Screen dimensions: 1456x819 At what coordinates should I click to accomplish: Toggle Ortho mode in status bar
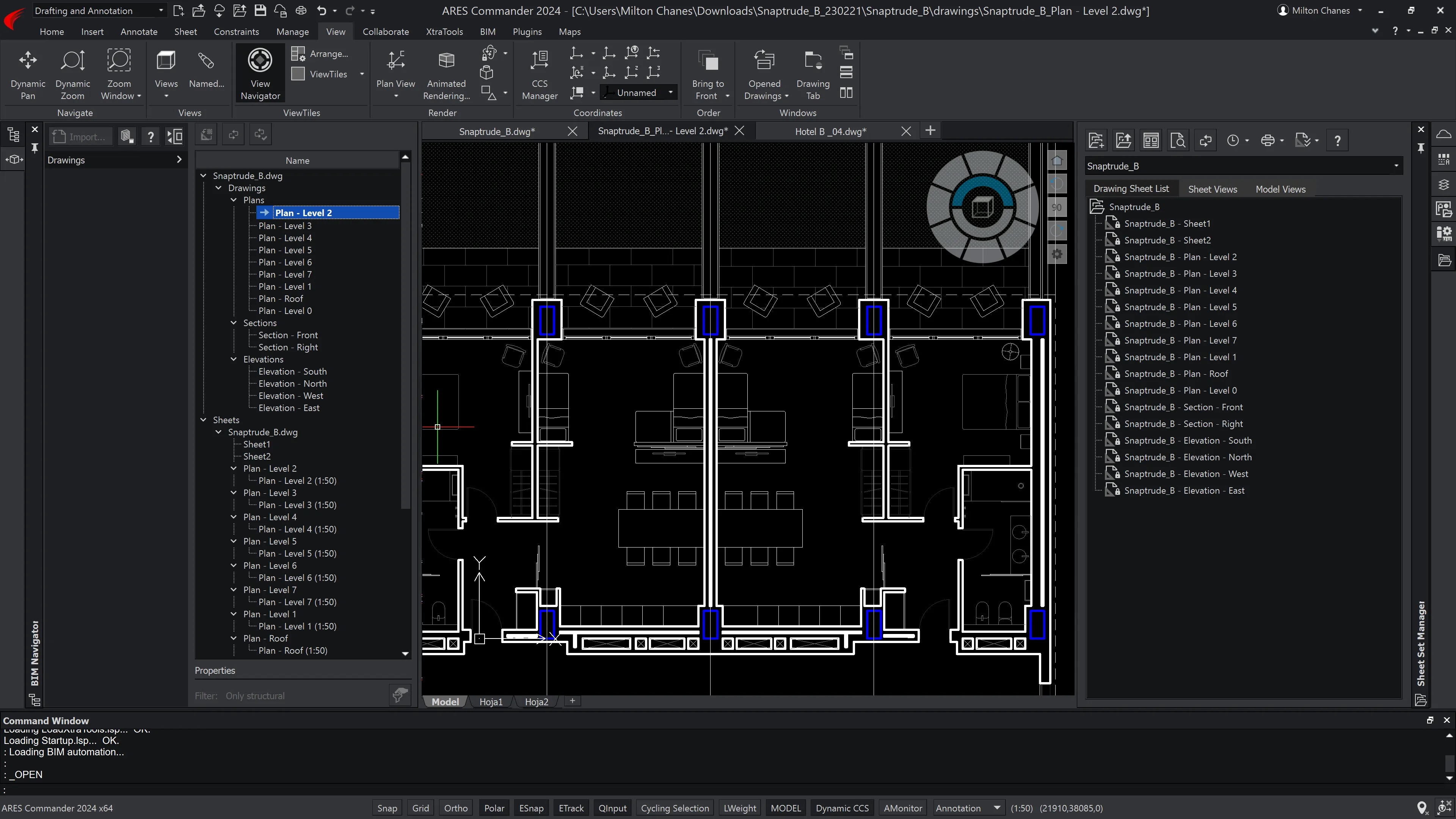coord(456,808)
